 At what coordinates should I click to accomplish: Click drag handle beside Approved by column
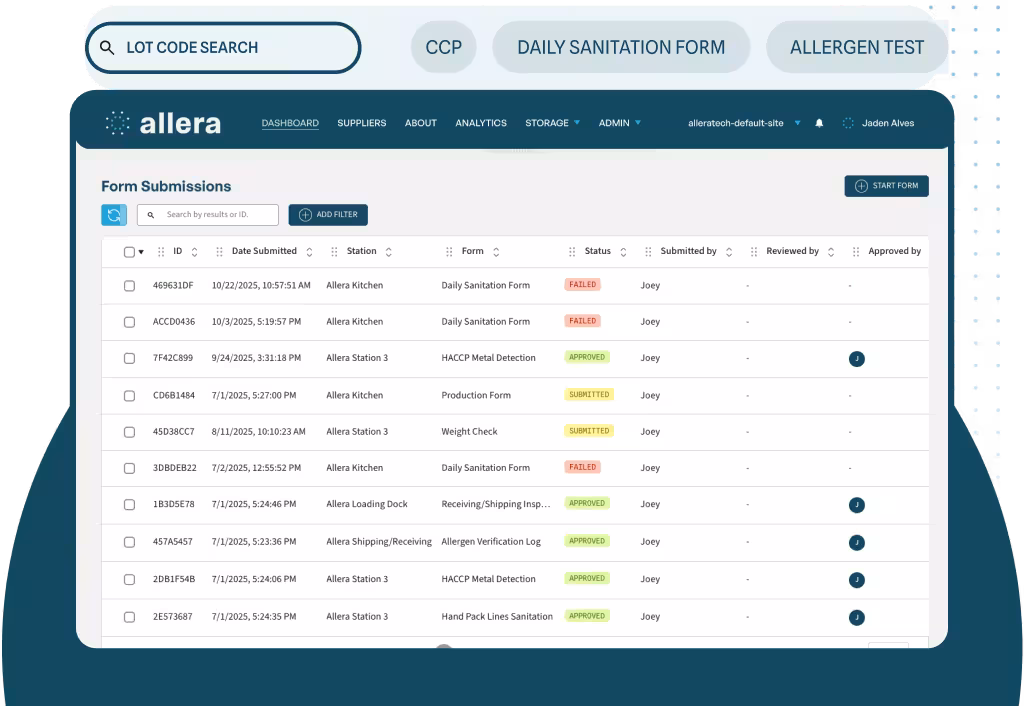pos(856,251)
